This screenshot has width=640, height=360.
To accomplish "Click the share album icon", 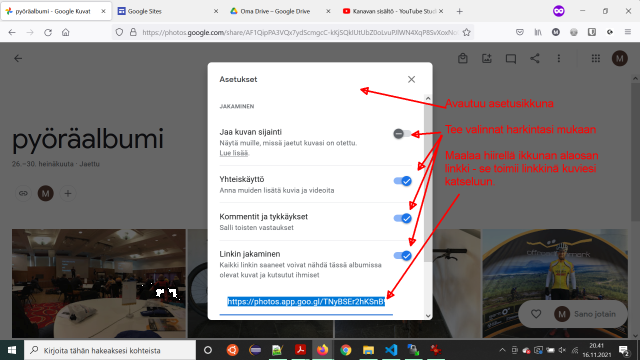I will click(535, 58).
